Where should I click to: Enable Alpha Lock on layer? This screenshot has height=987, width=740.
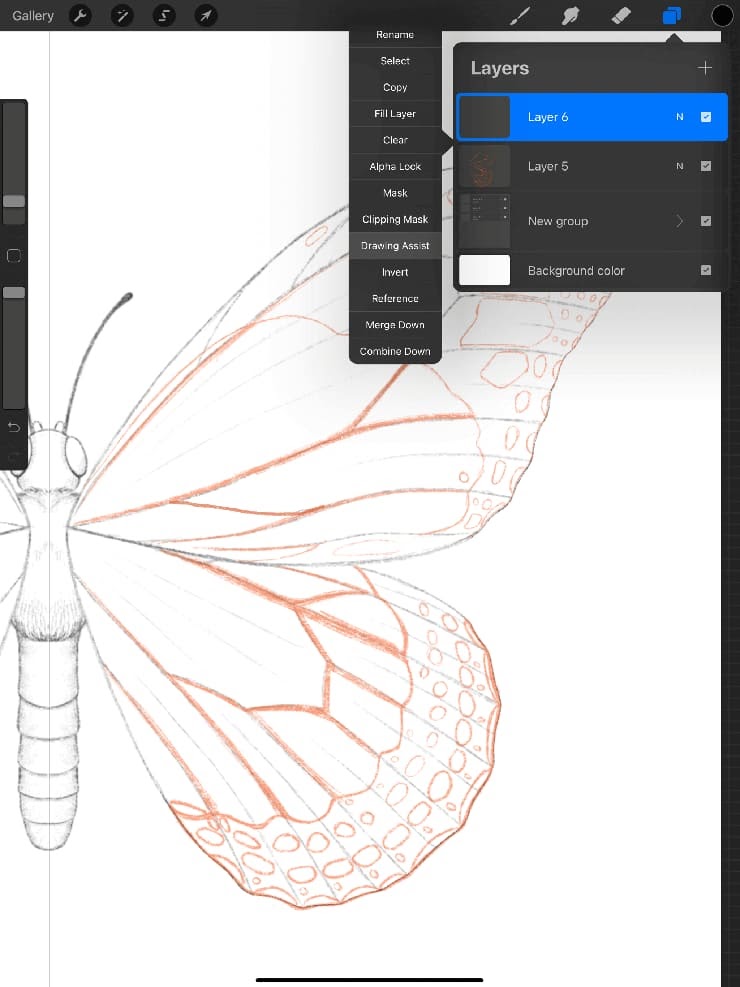tap(395, 167)
